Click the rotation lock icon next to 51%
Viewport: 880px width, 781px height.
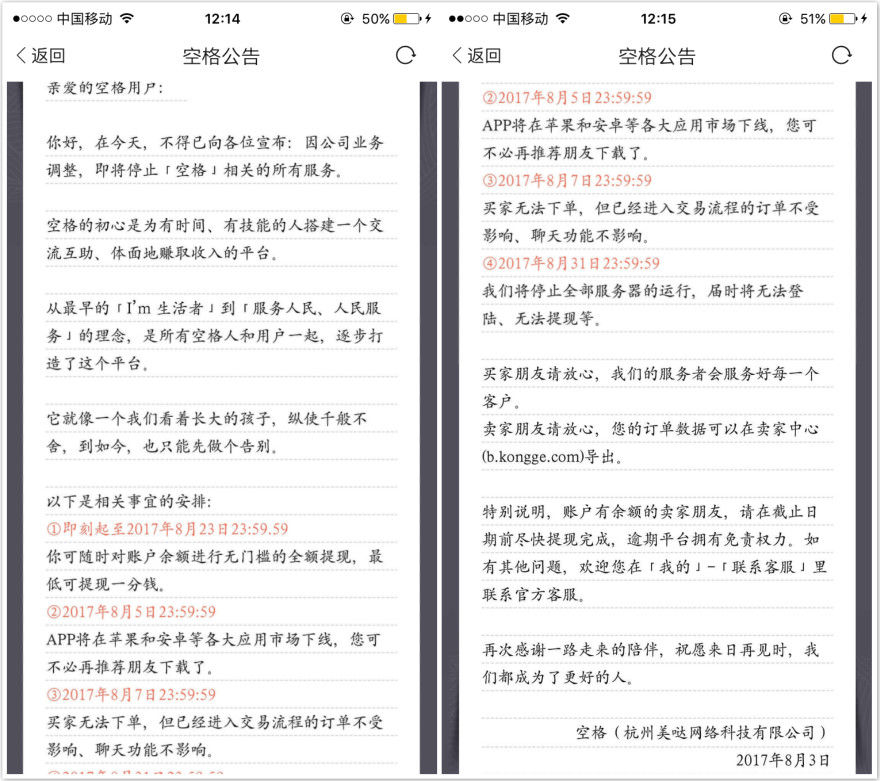point(783,19)
